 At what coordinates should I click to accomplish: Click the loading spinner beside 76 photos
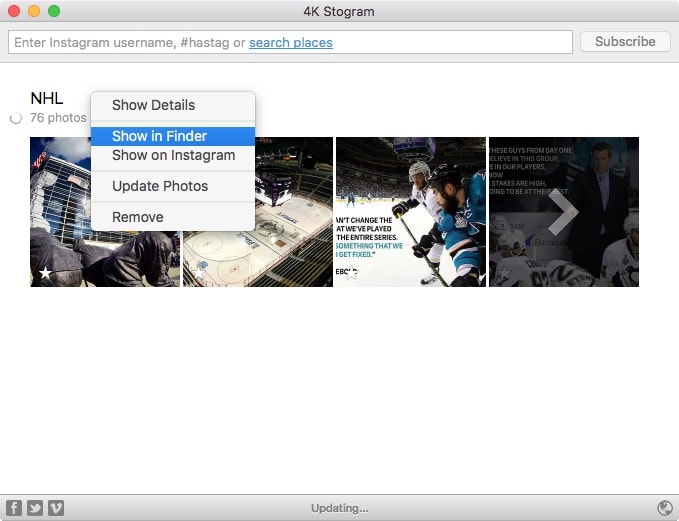coord(15,118)
